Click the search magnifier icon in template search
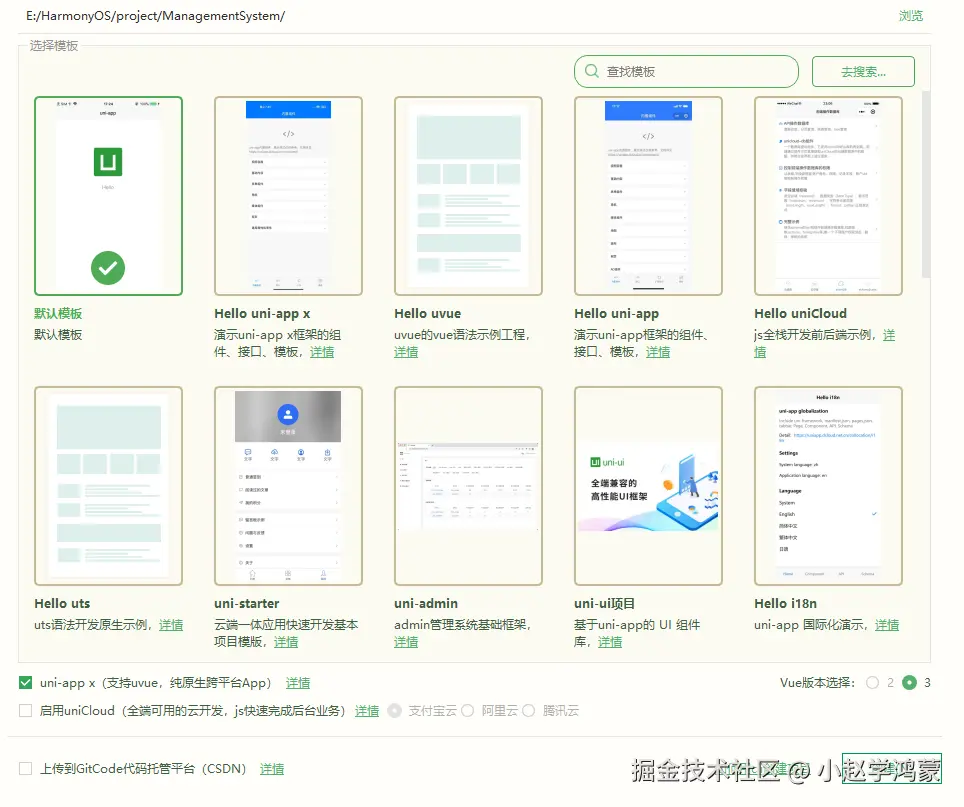 (591, 71)
